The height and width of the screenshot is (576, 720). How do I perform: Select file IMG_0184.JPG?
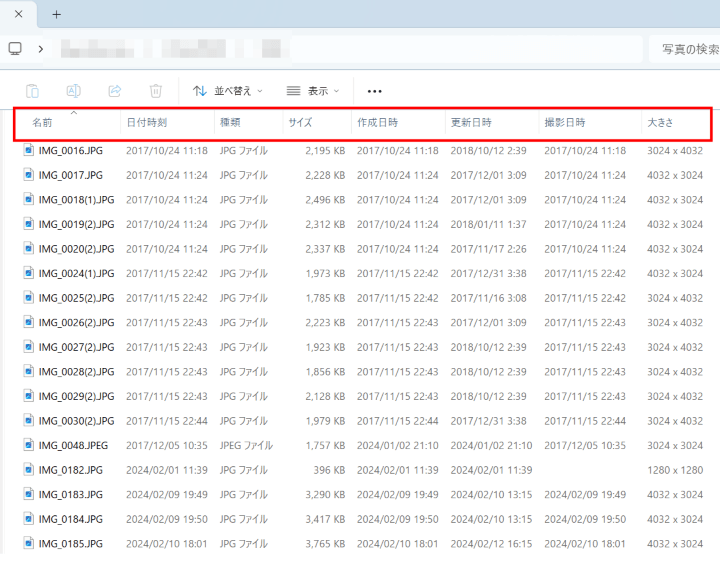click(71, 519)
